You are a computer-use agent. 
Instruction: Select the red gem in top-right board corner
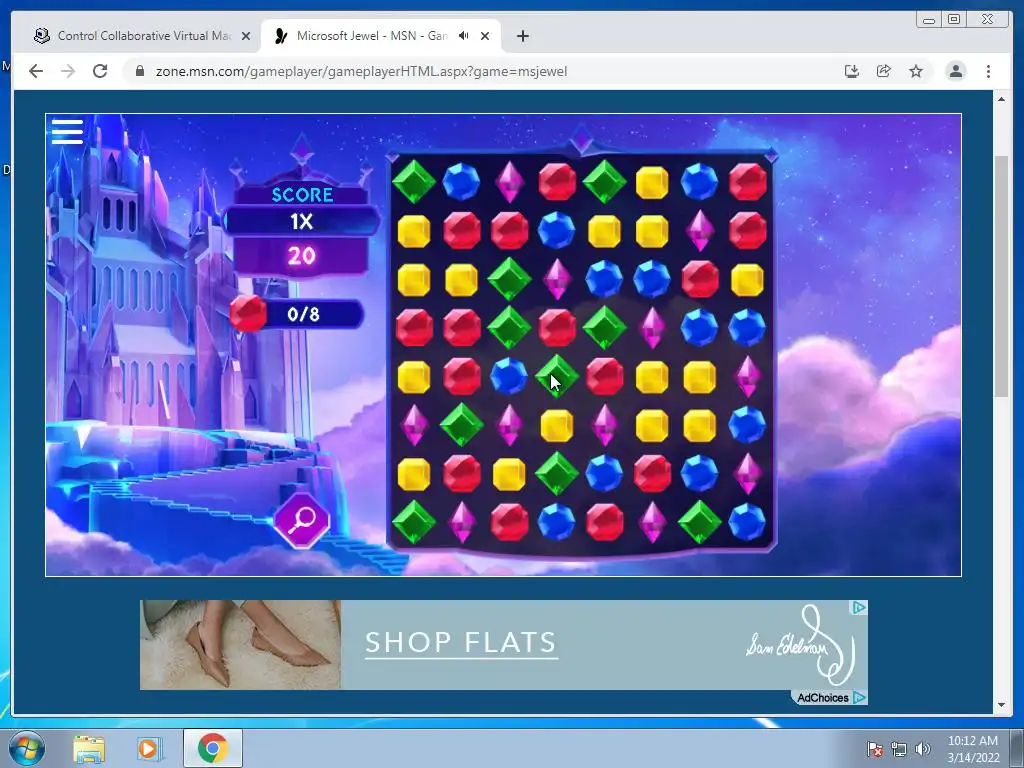pyautogui.click(x=747, y=182)
